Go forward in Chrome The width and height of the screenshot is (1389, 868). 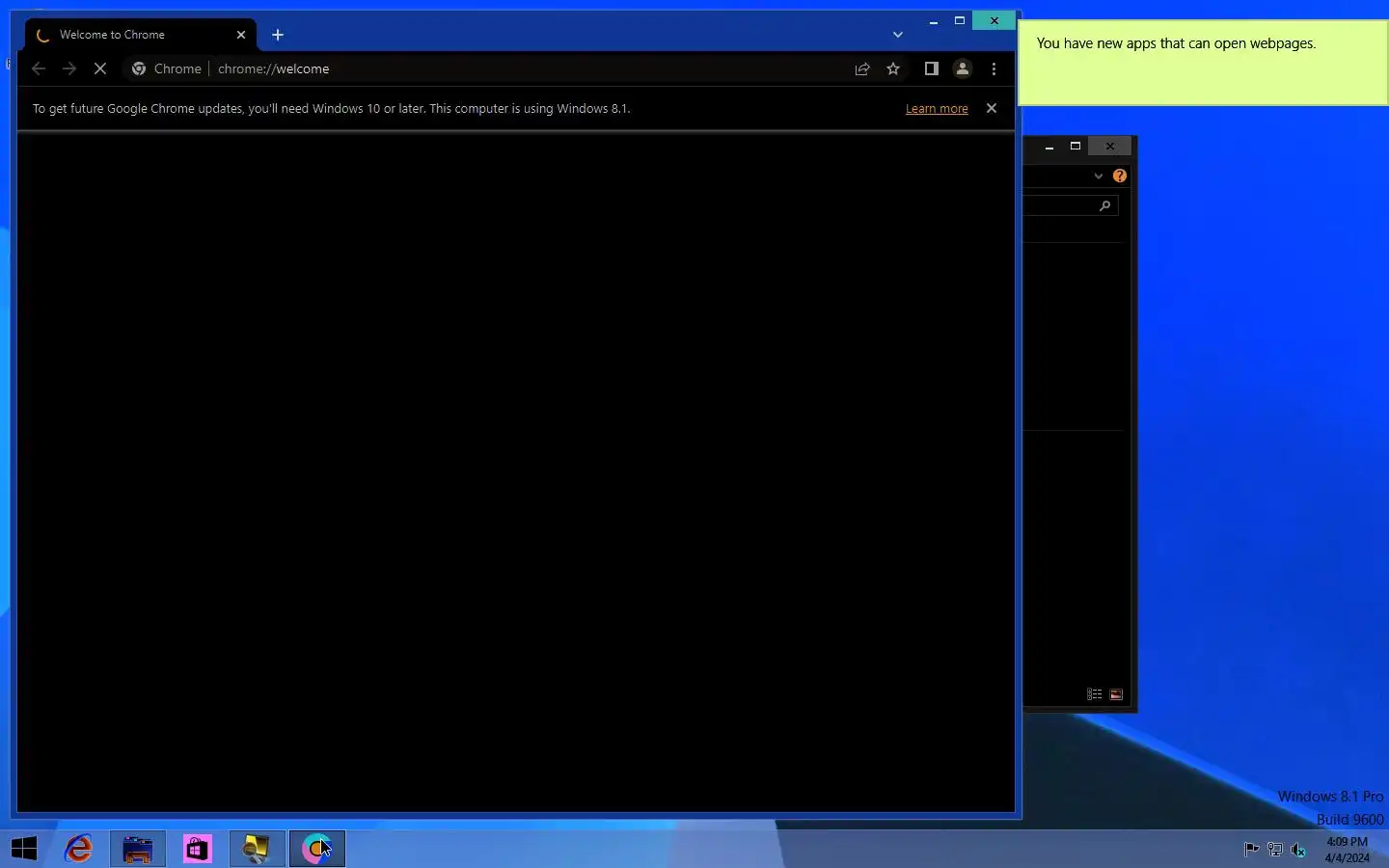69,68
